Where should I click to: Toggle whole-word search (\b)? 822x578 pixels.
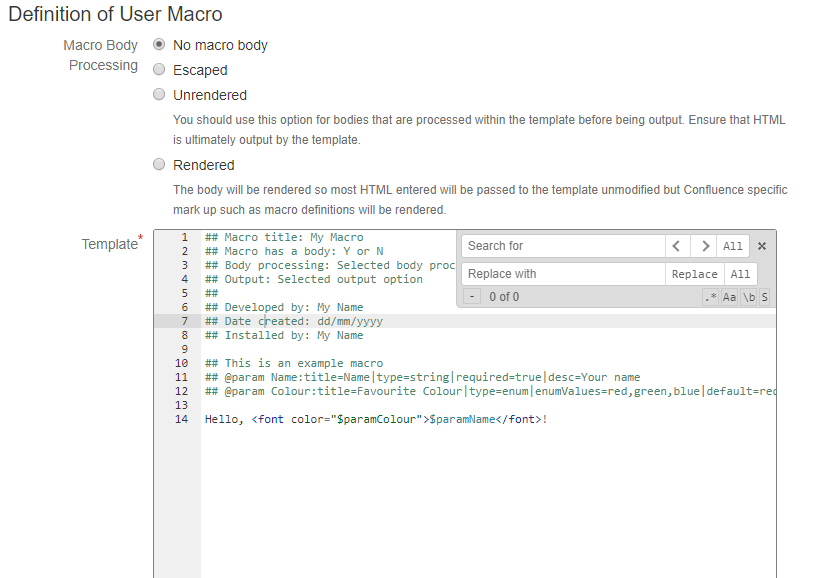point(749,297)
